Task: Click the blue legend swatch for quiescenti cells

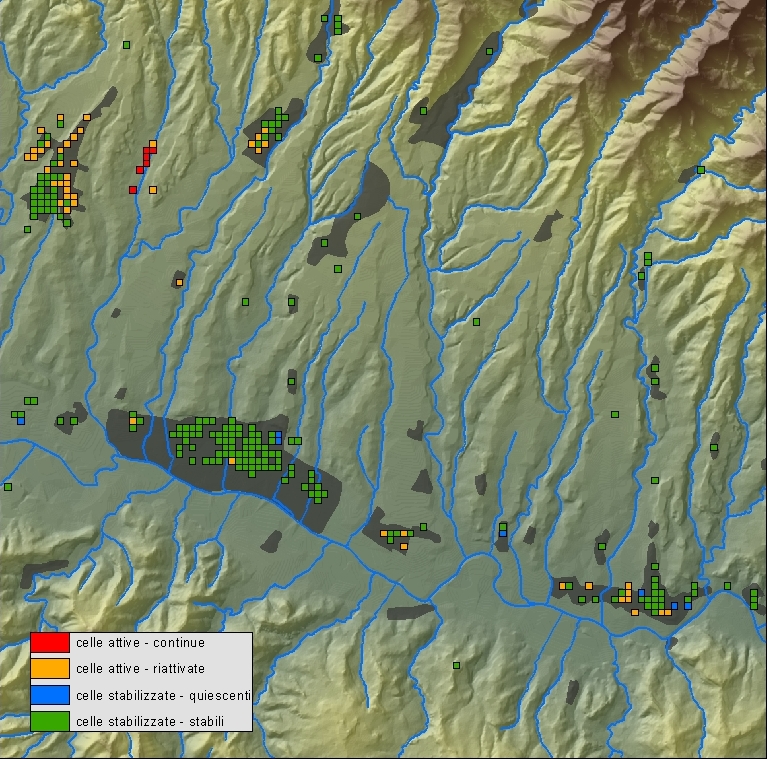Action: (50, 695)
